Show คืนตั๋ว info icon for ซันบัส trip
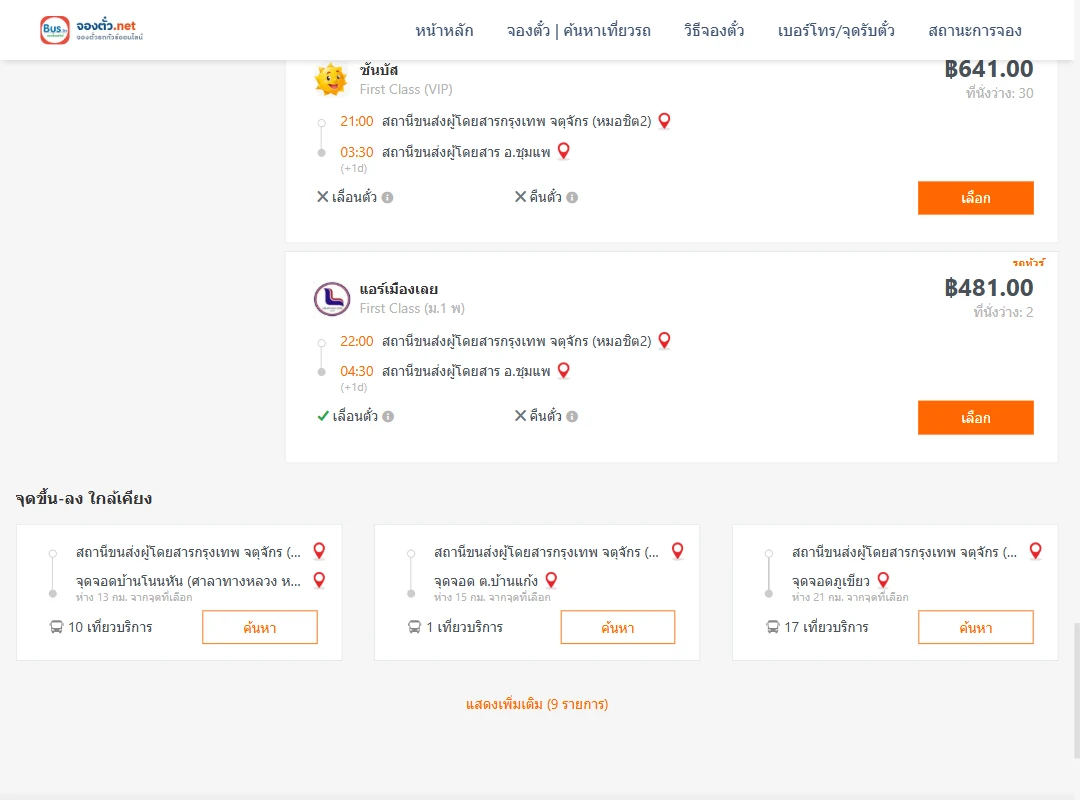1080x800 pixels. pyautogui.click(x=572, y=198)
